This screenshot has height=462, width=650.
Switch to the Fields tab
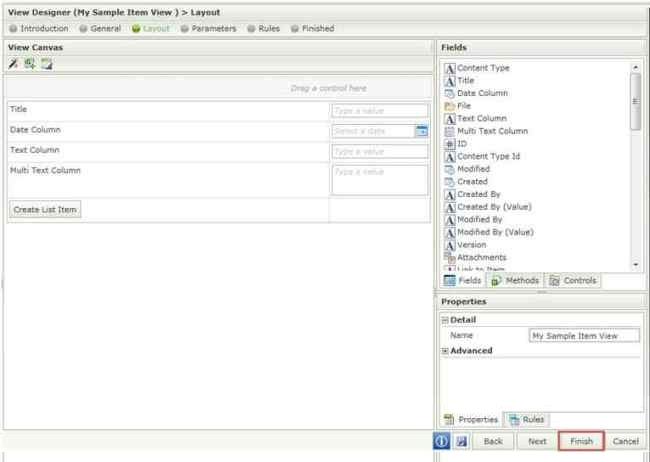click(462, 281)
